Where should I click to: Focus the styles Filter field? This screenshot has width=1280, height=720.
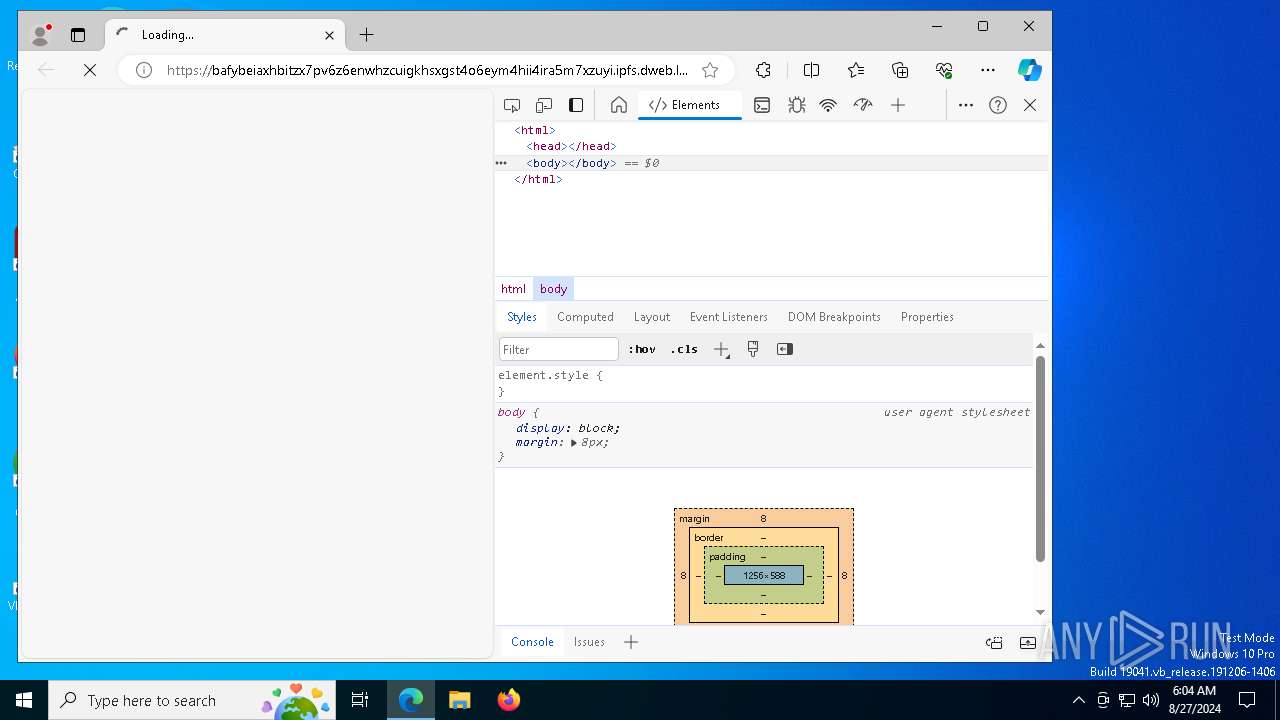559,349
